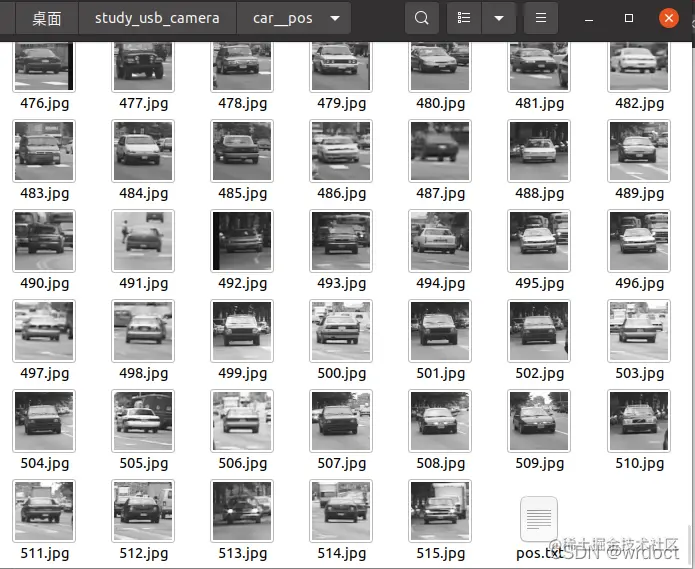This screenshot has height=569, width=695.
Task: Pick the 491.jpg picture
Action: [x=143, y=241]
